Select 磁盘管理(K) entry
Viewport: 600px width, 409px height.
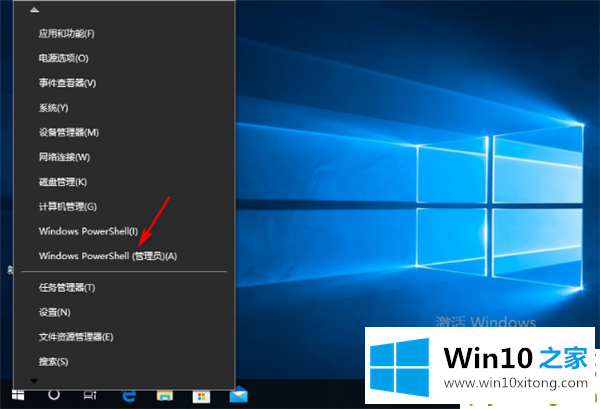[124, 182]
